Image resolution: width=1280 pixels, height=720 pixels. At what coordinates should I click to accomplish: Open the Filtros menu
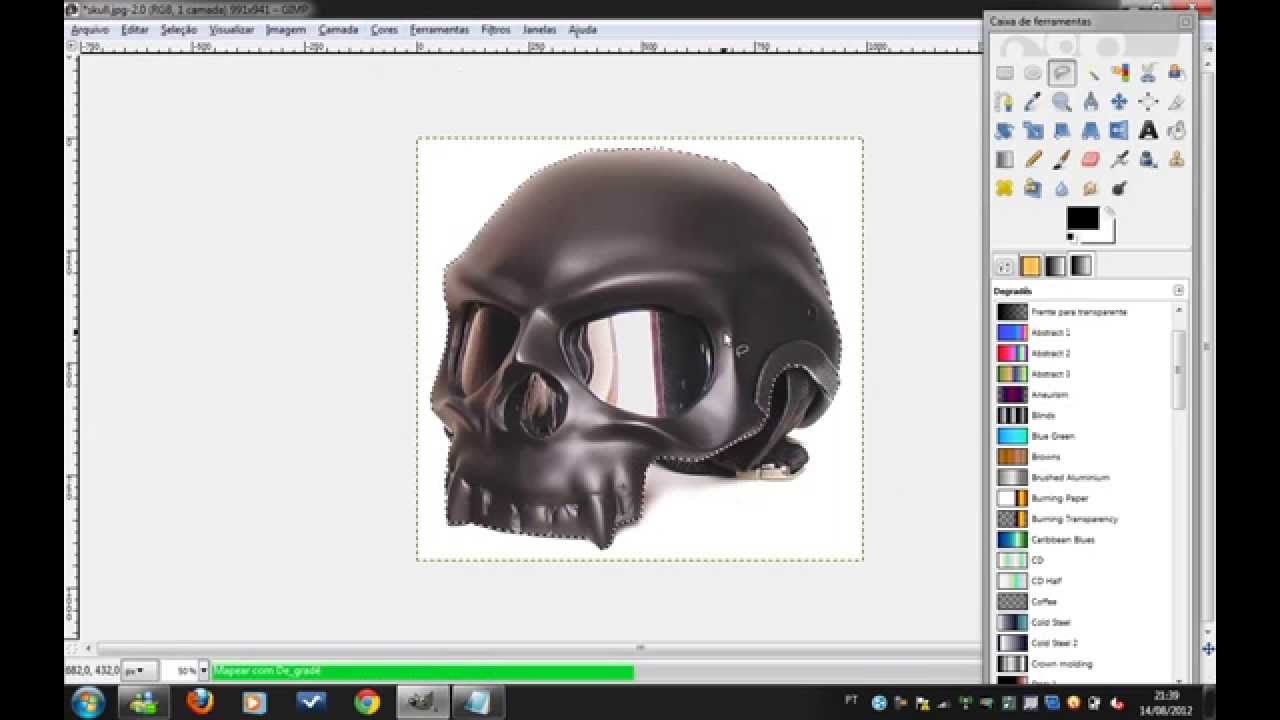point(496,30)
